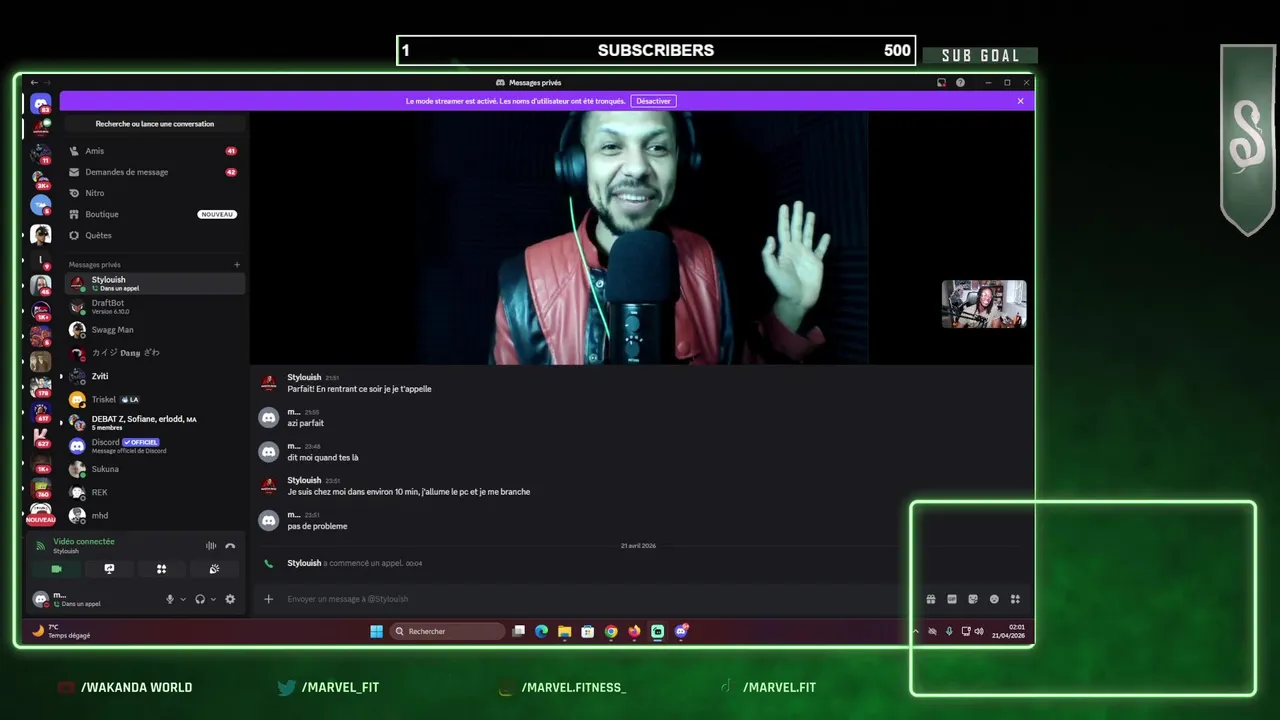Open the weather widget showing 7°C
1280x720 pixels.
[62, 631]
